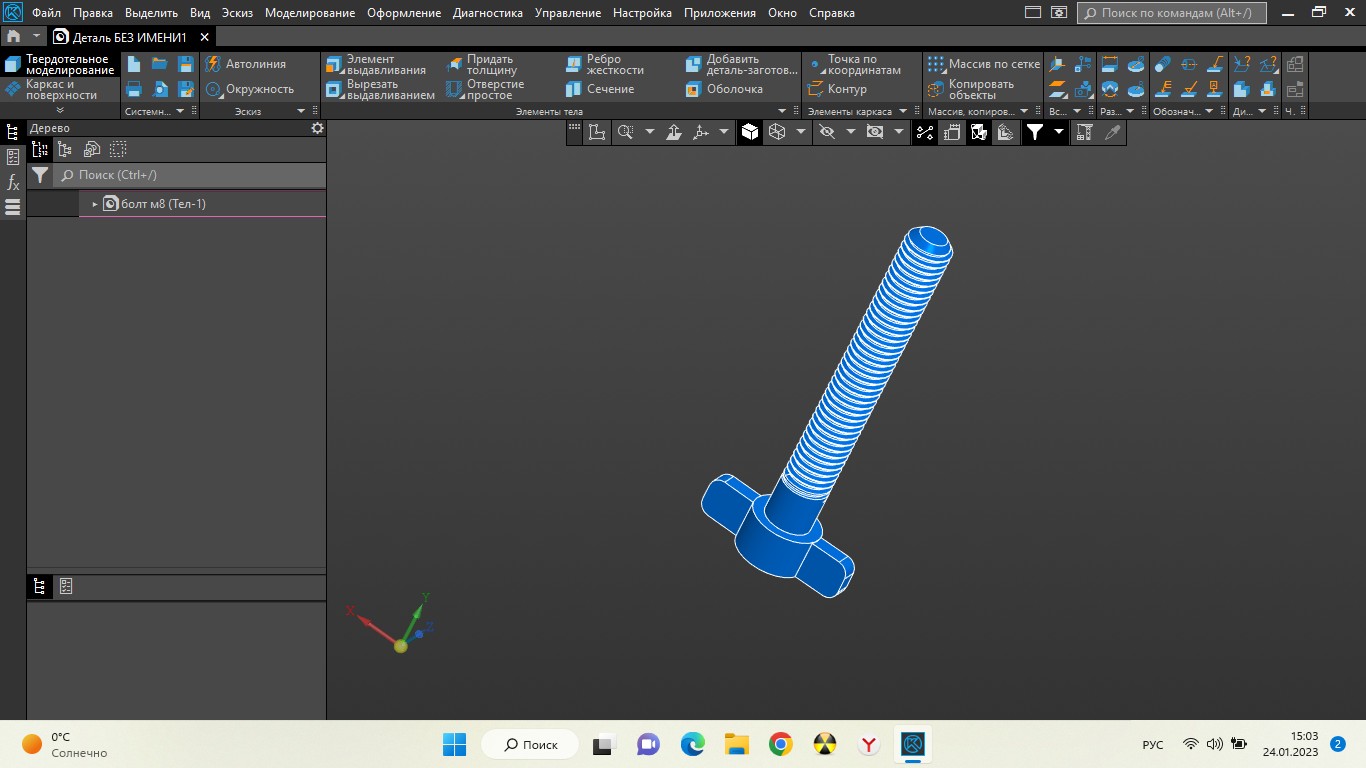The height and width of the screenshot is (768, 1366).
Task: Toggle wireframe display mode in view toolbar
Action: click(776, 132)
